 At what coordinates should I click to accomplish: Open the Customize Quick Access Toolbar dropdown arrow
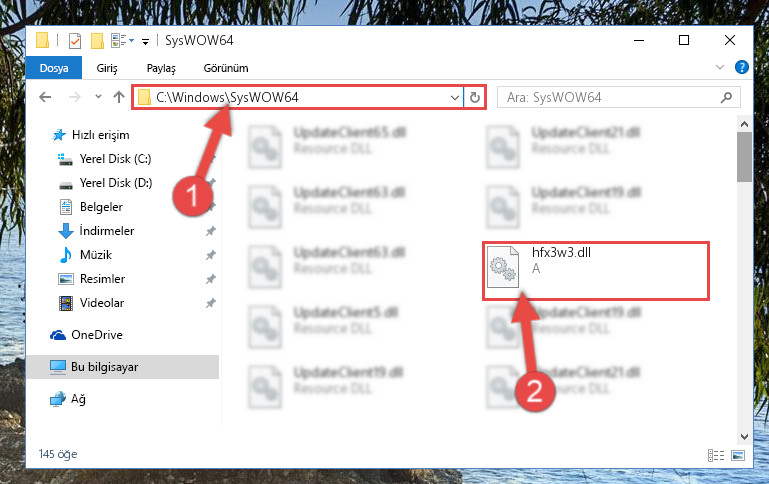click(x=145, y=42)
